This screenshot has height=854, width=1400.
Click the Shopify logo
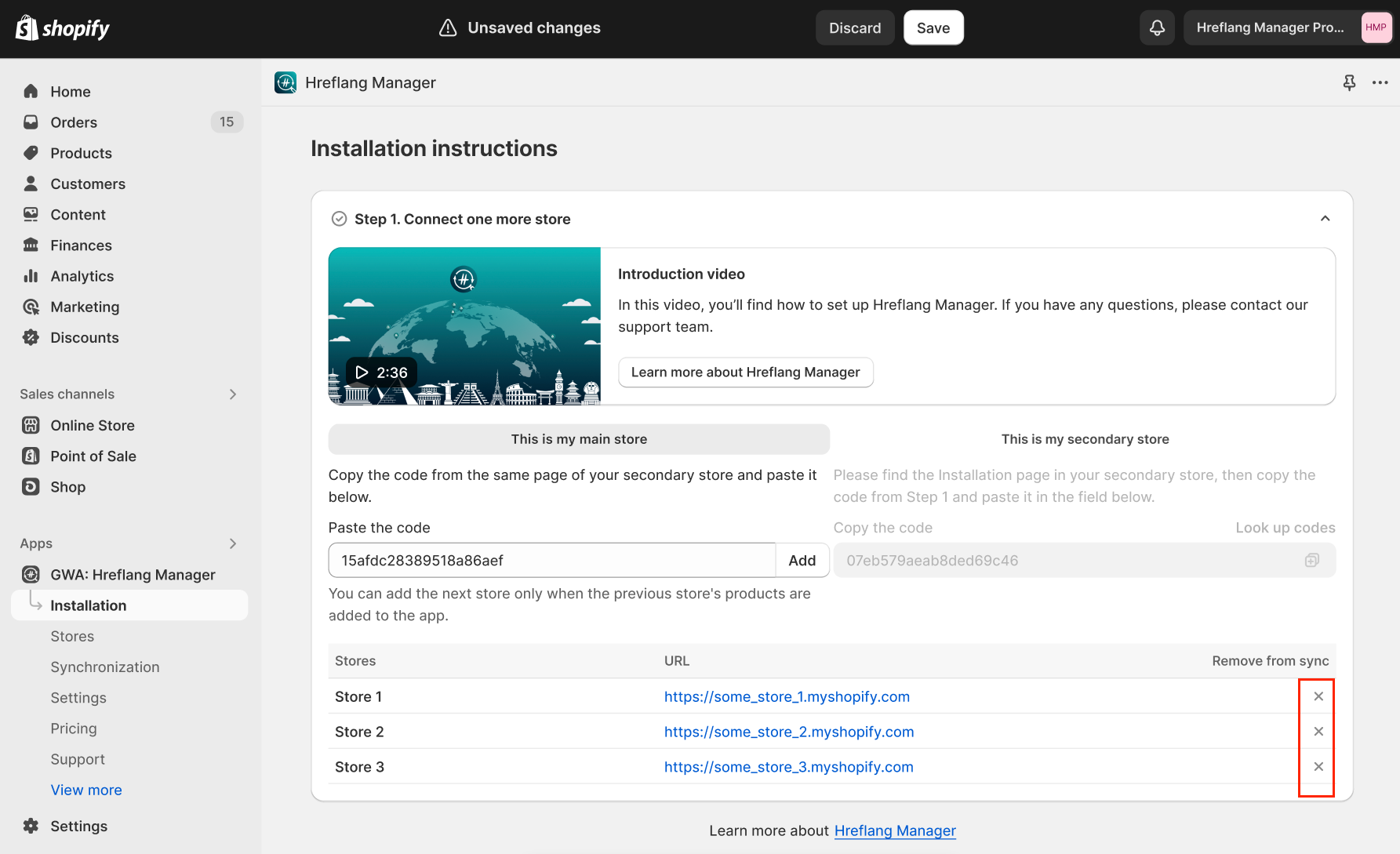point(62,27)
